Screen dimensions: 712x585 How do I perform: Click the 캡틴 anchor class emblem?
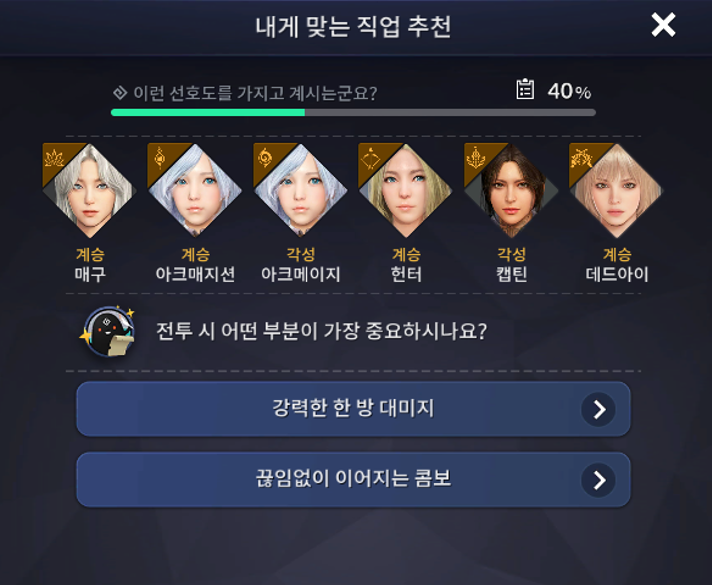[475, 158]
